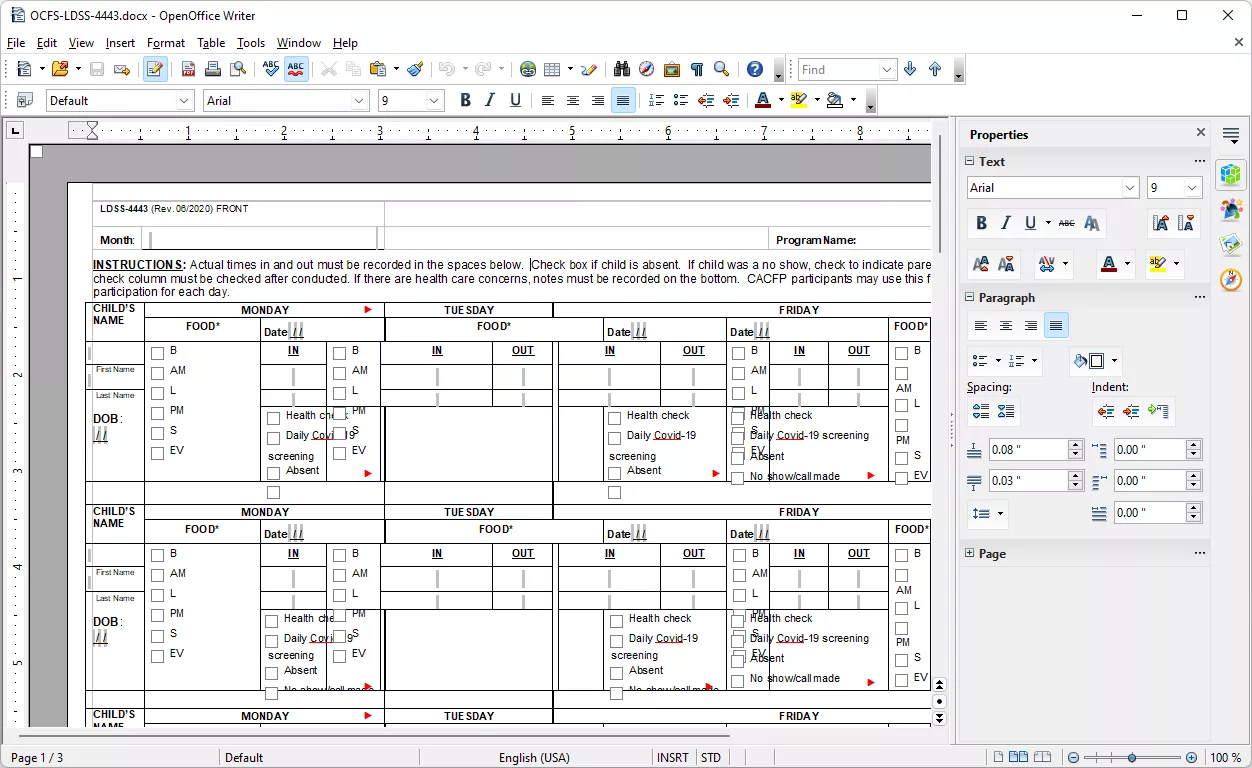This screenshot has width=1252, height=768.
Task: Expand the Page section in Properties
Action: click(x=969, y=553)
